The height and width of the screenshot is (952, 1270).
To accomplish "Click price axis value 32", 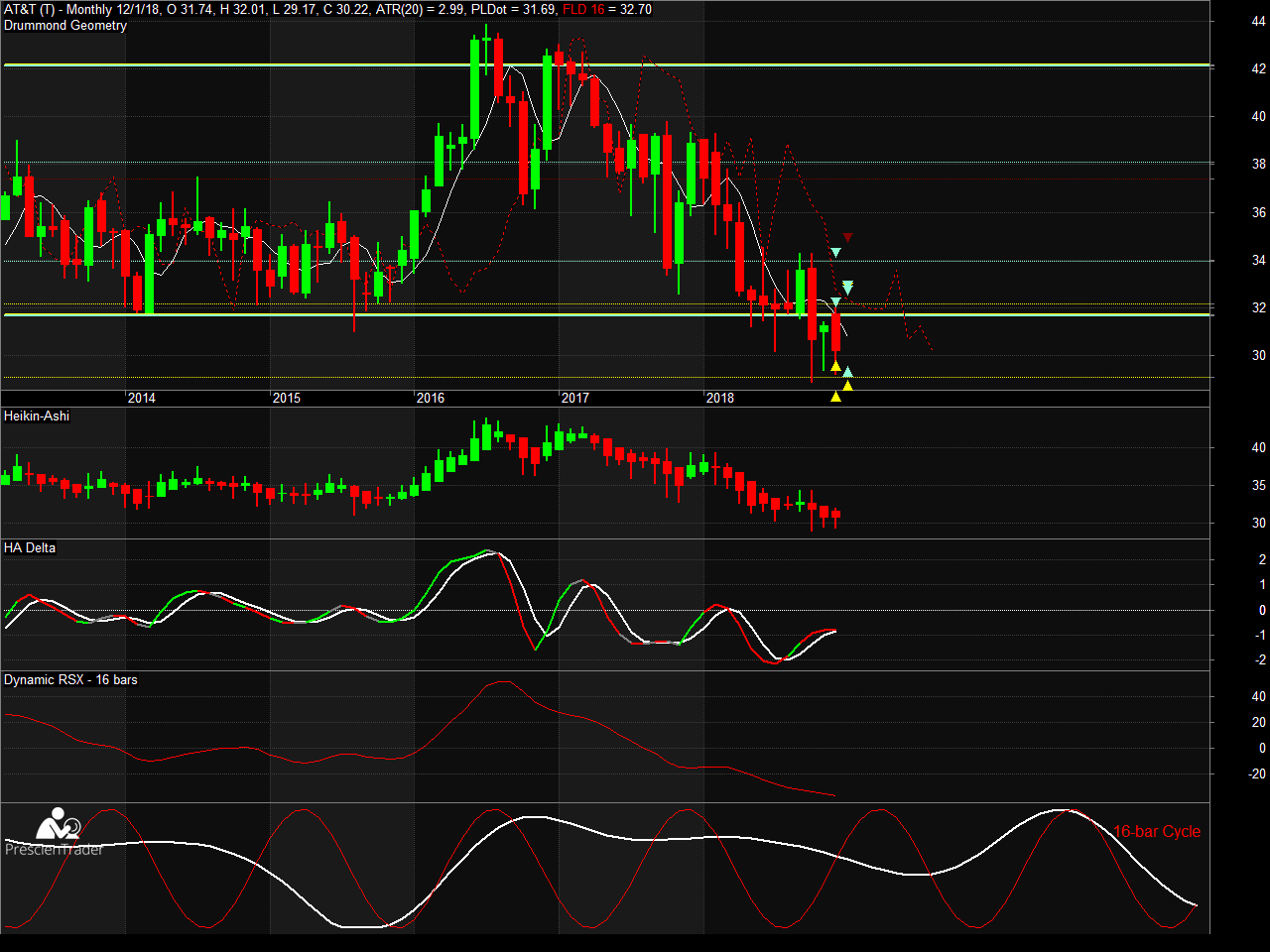I will 1258,308.
